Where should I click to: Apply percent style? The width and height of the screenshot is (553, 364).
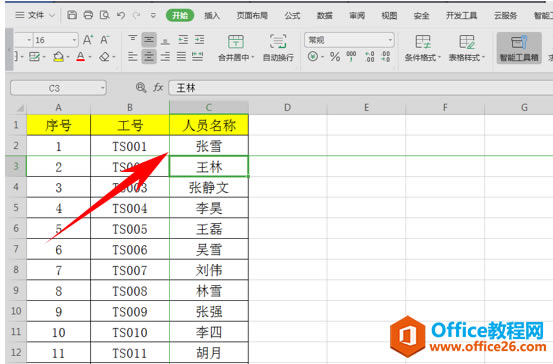[335, 56]
